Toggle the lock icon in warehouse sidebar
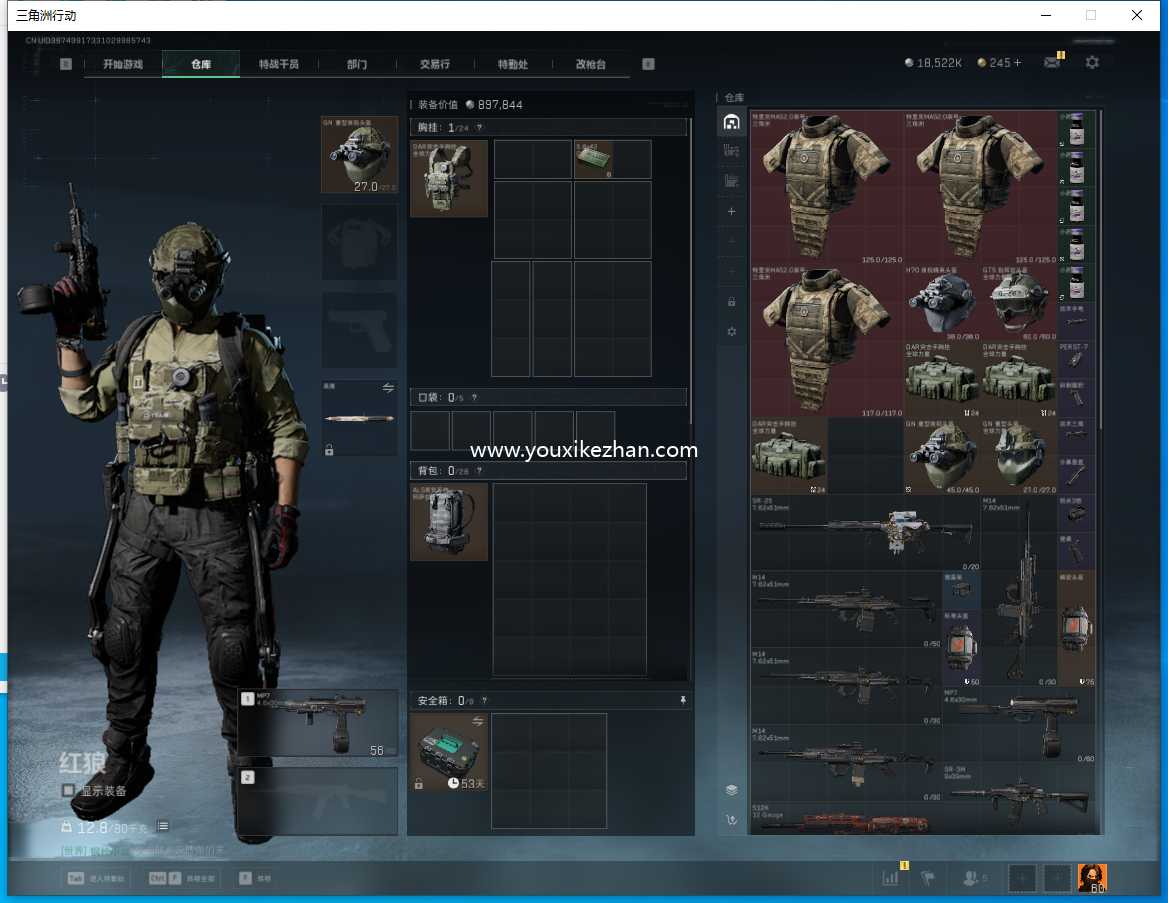The height and width of the screenshot is (903, 1168). click(x=731, y=302)
